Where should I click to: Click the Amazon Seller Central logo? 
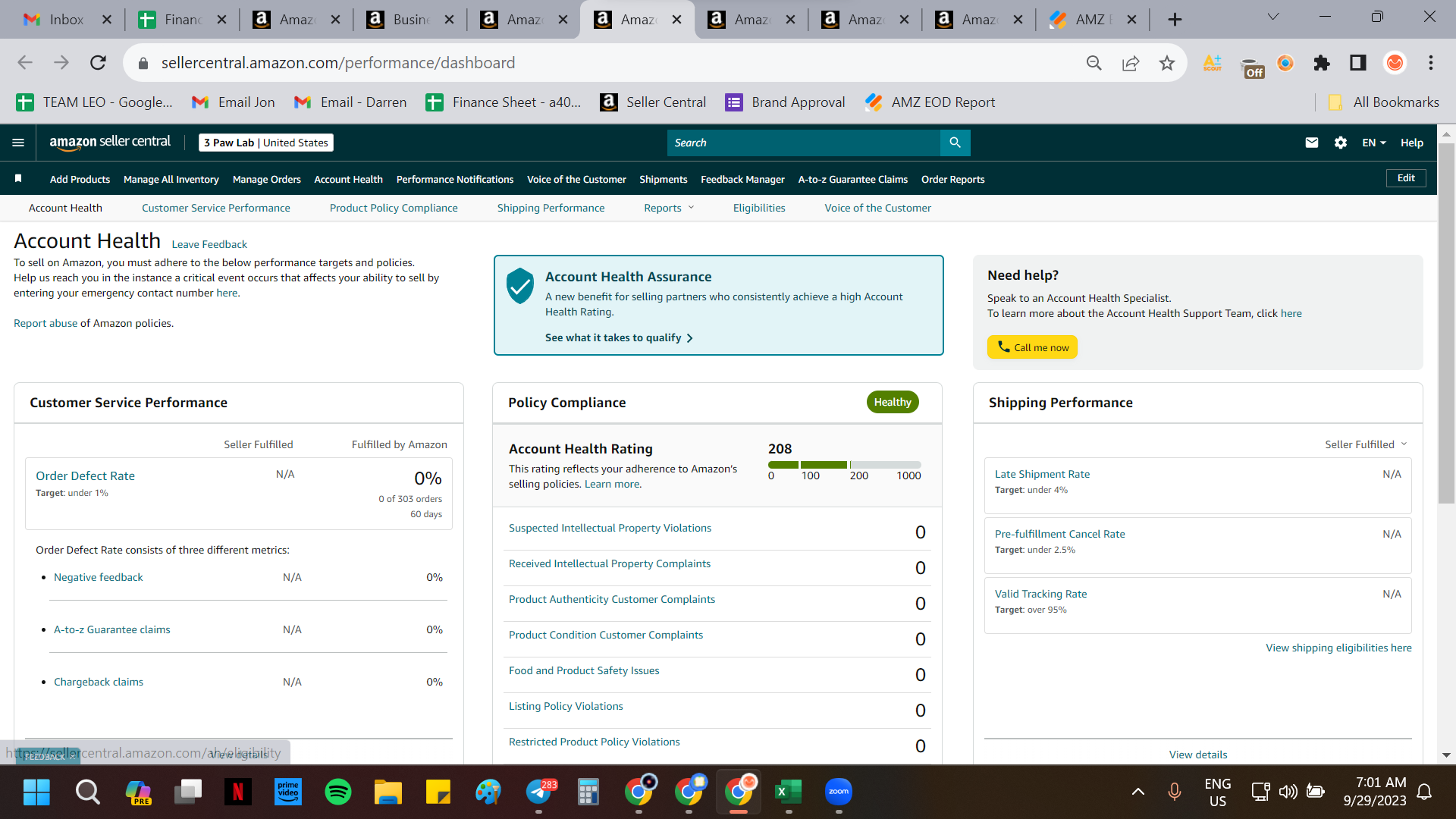(x=110, y=142)
